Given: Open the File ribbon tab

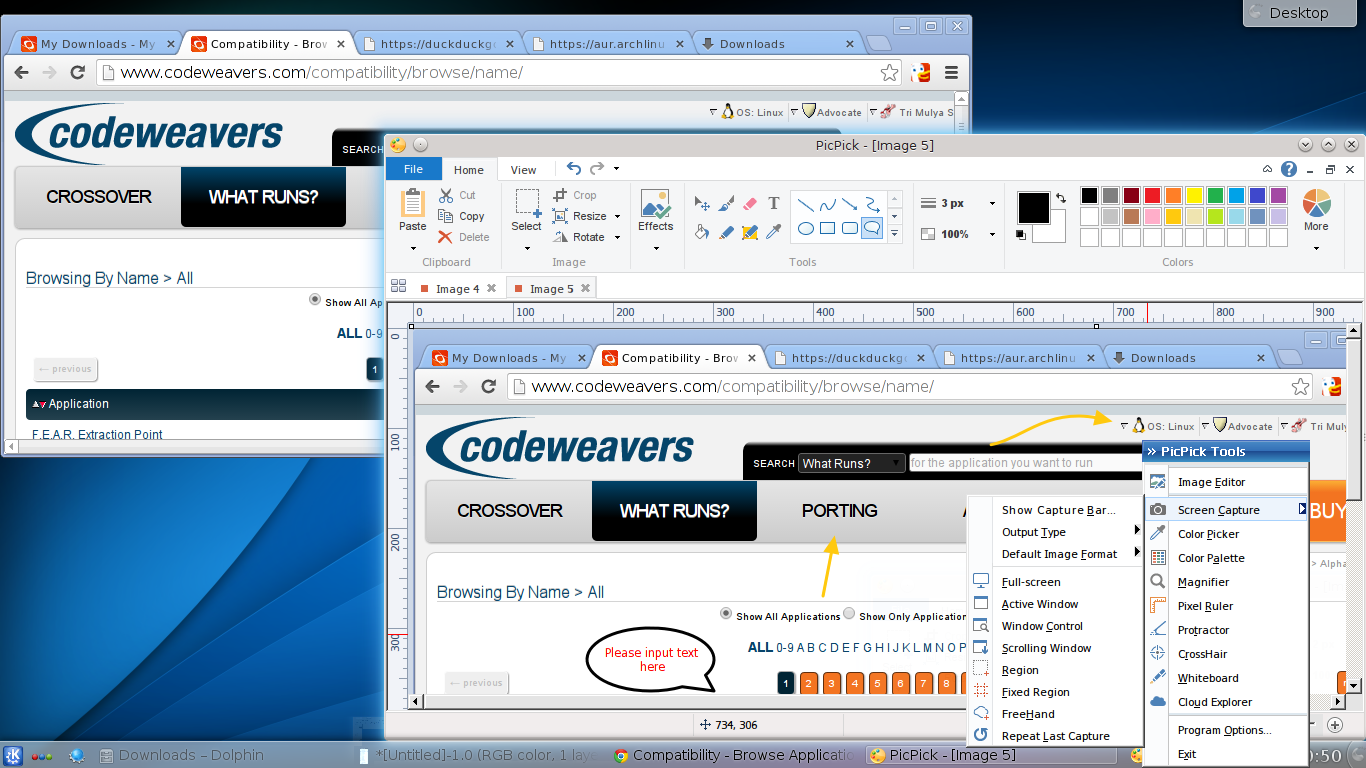Looking at the screenshot, I should coord(413,169).
